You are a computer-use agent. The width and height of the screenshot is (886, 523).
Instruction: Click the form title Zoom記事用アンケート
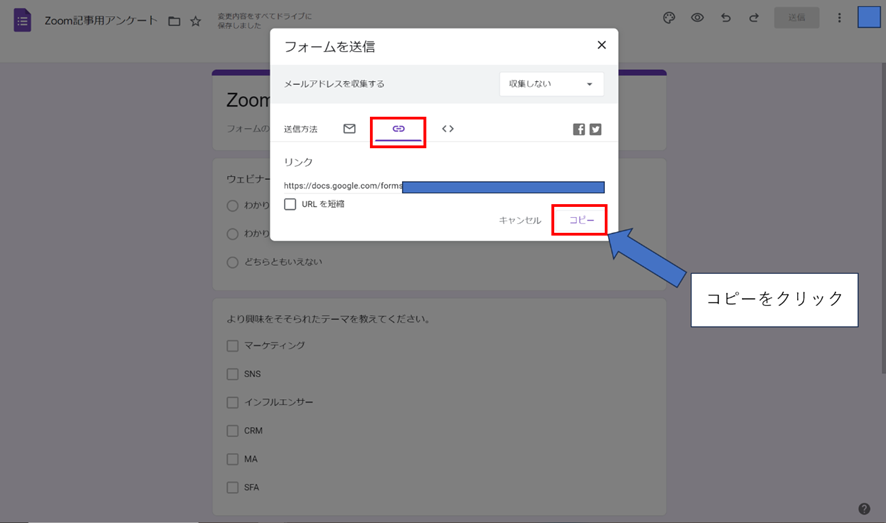(x=101, y=21)
